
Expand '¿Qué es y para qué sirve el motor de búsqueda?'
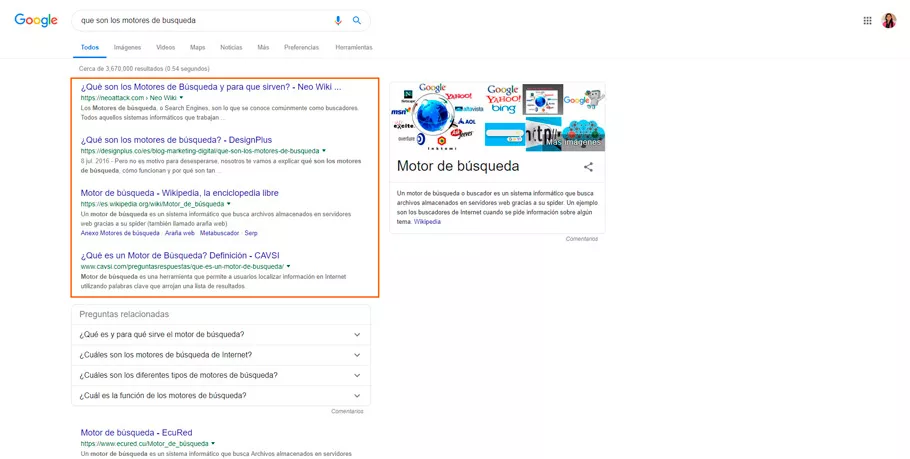coord(221,335)
